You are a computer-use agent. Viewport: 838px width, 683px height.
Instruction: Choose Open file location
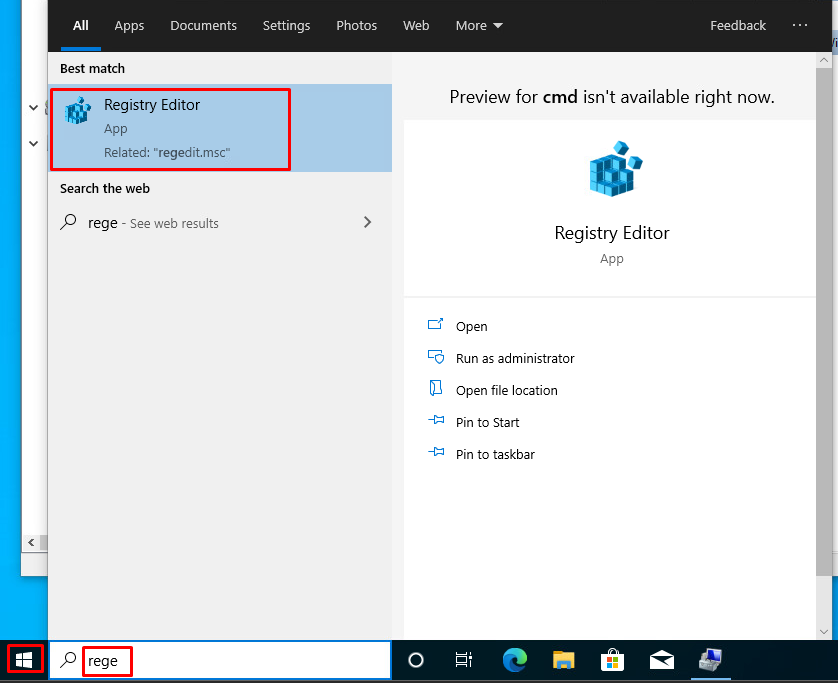(x=506, y=391)
